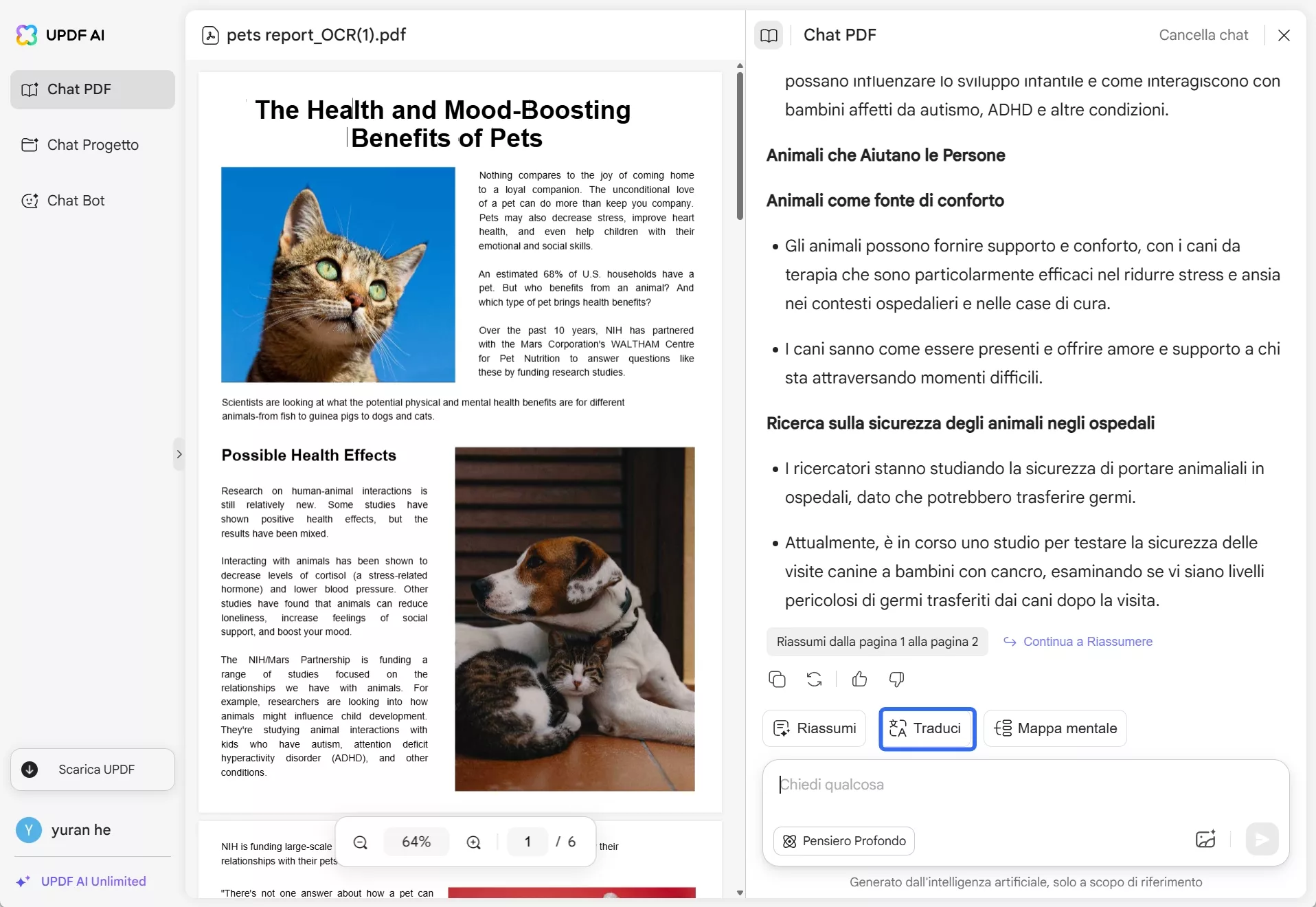1316x907 pixels.
Task: Click the Chiedi qualcosa input field
Action: 1025,785
